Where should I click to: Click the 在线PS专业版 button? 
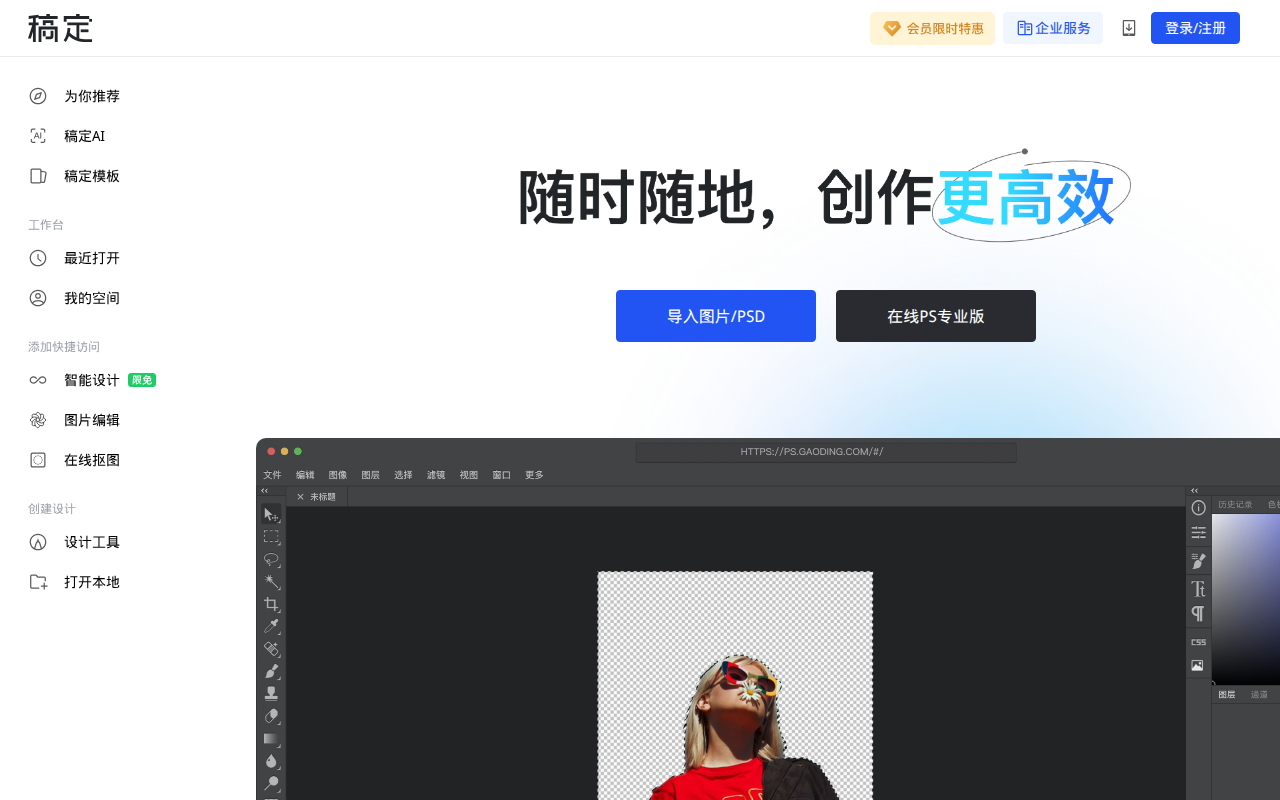pyautogui.click(x=936, y=316)
